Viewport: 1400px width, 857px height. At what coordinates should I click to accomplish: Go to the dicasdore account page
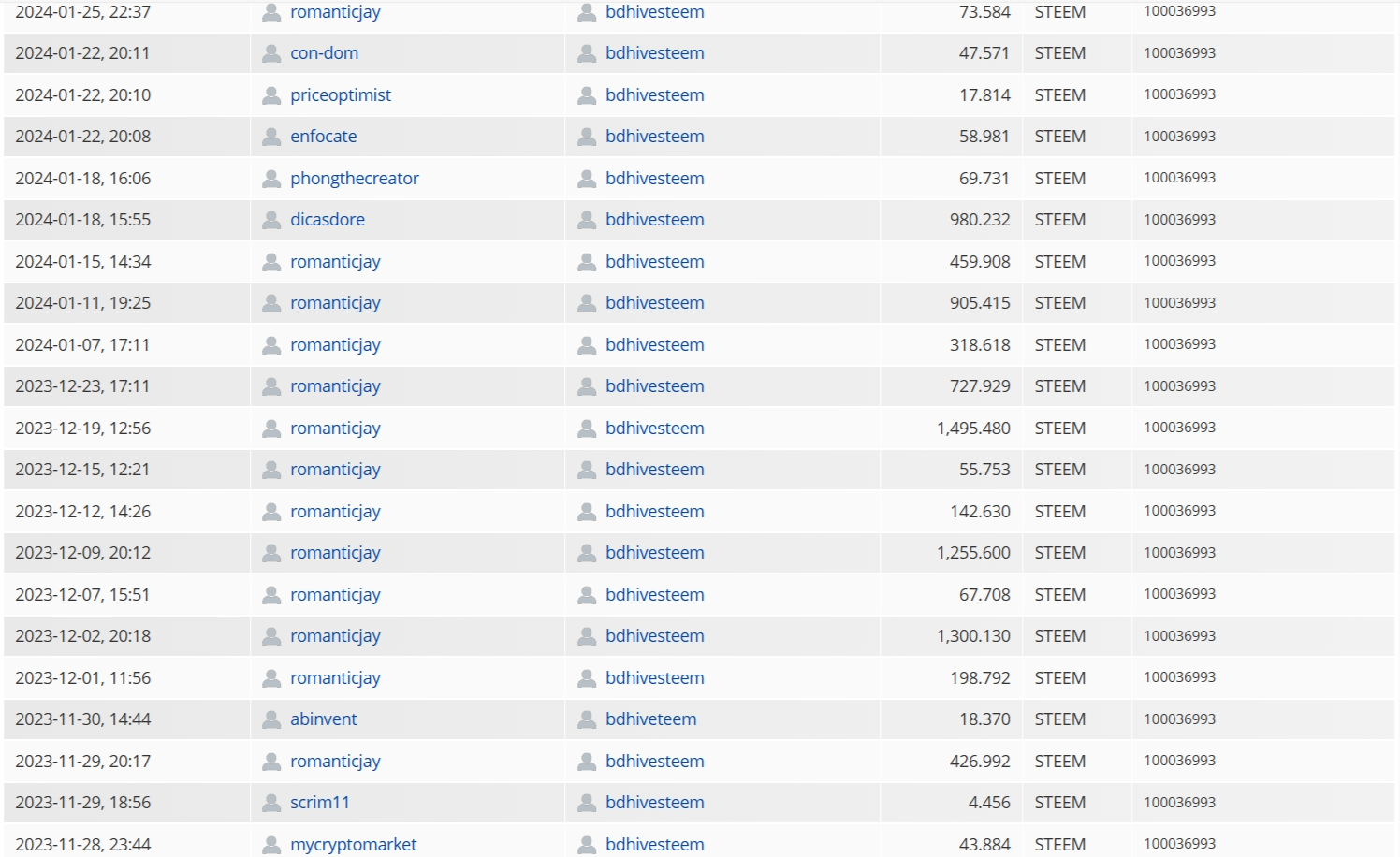click(x=328, y=220)
